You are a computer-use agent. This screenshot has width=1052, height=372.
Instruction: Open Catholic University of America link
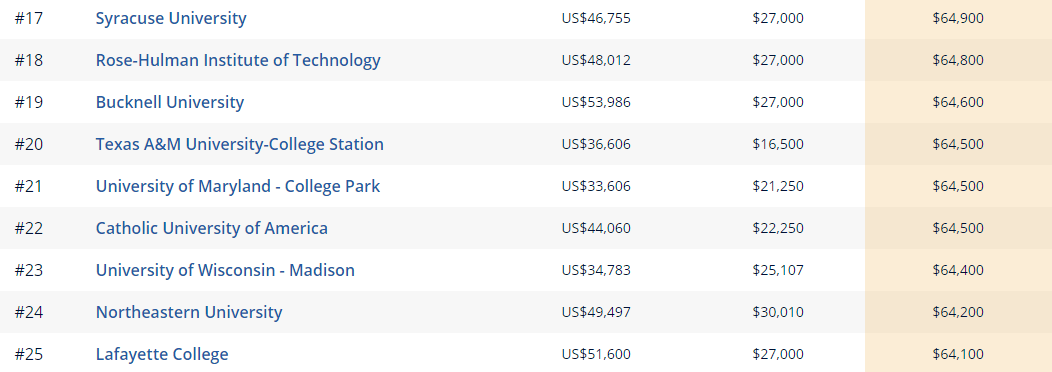point(212,228)
